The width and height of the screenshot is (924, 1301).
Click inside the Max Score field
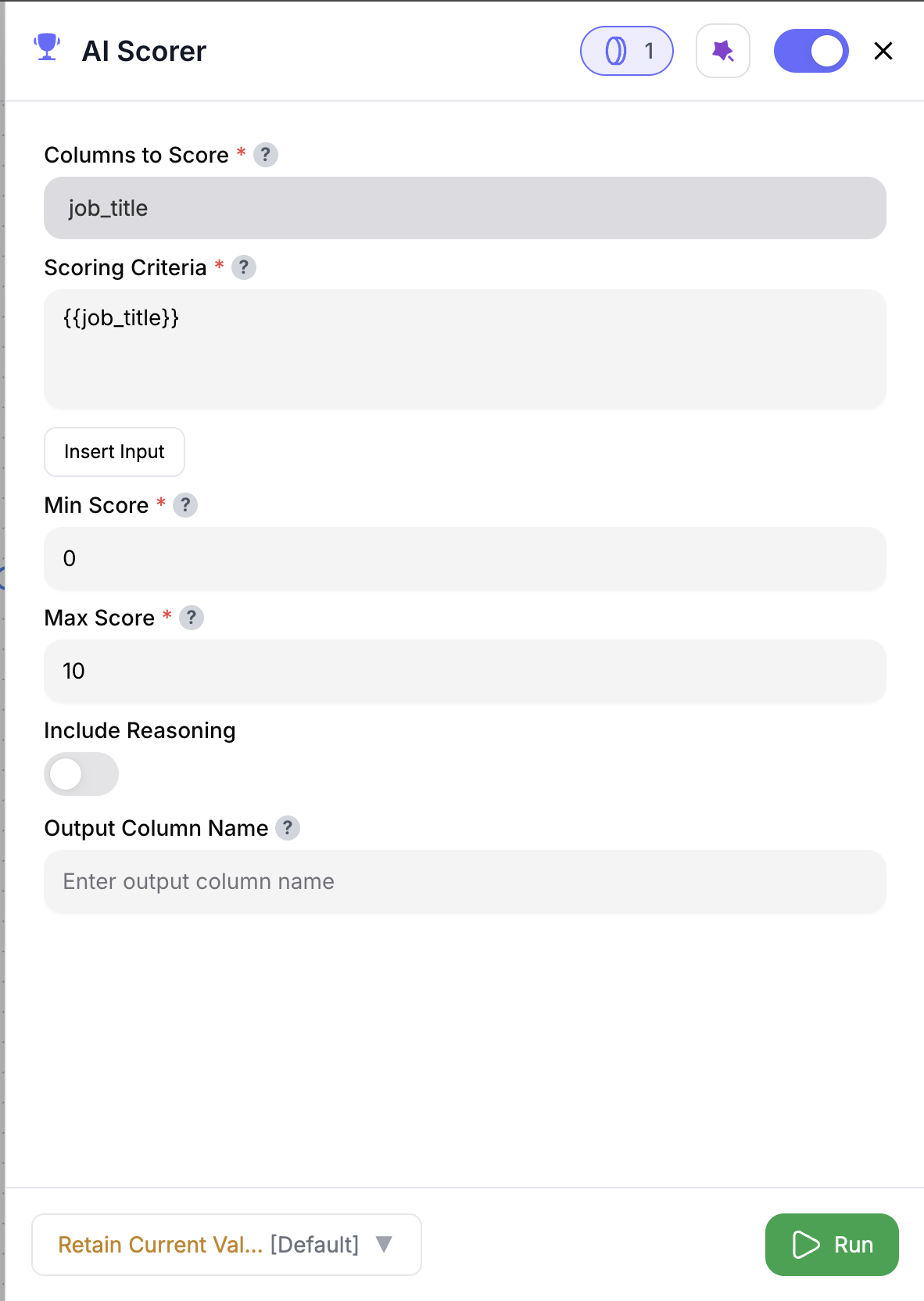point(464,671)
